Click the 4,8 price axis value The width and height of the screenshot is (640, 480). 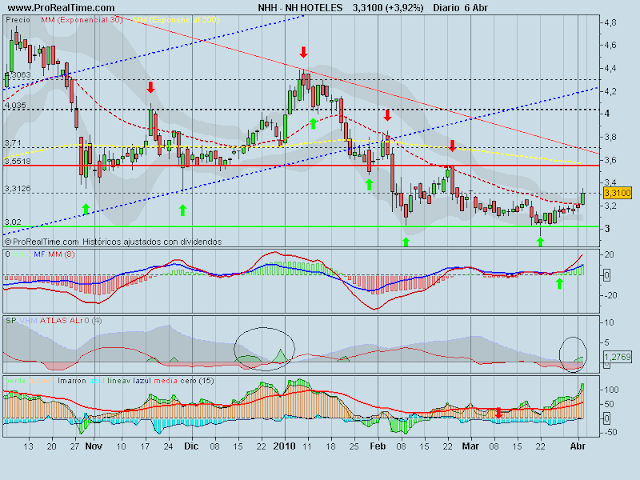(611, 23)
